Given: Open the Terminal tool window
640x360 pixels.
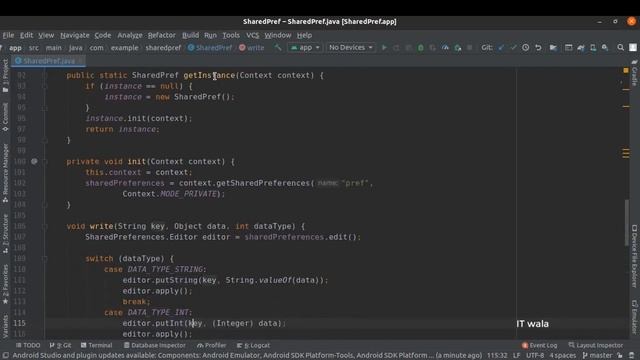Looking at the screenshot, I should tap(96, 345).
